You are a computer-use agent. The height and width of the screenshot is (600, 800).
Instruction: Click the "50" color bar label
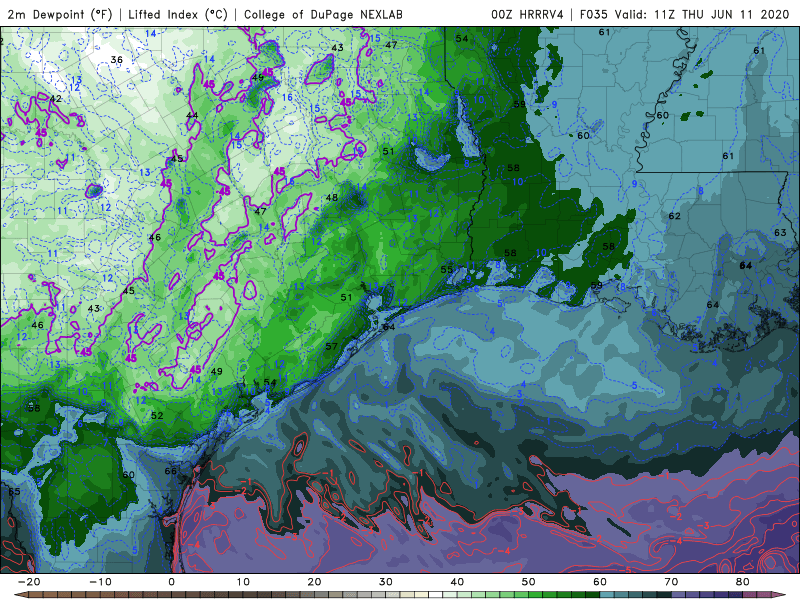[x=529, y=582]
